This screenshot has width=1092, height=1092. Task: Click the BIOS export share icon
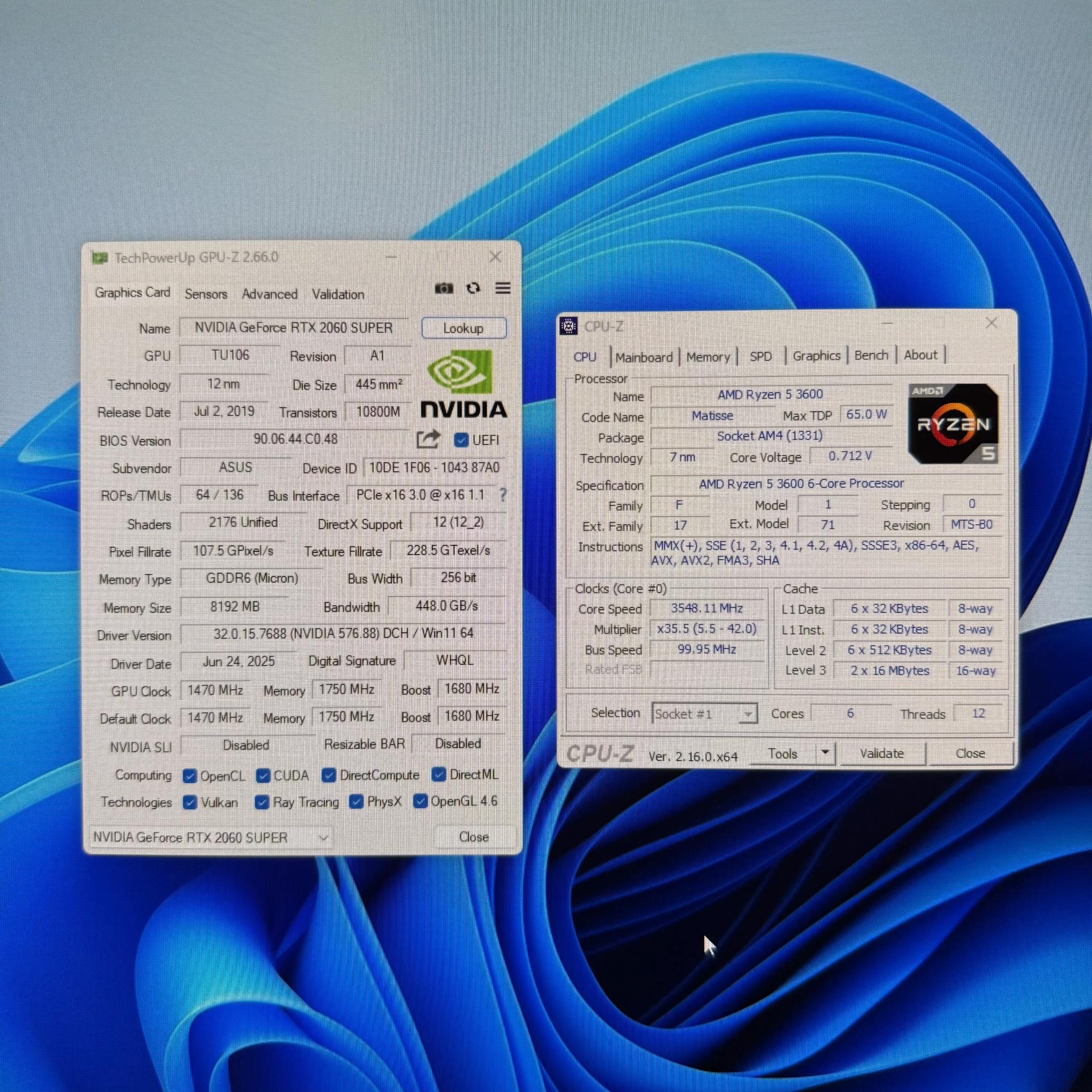pyautogui.click(x=428, y=439)
